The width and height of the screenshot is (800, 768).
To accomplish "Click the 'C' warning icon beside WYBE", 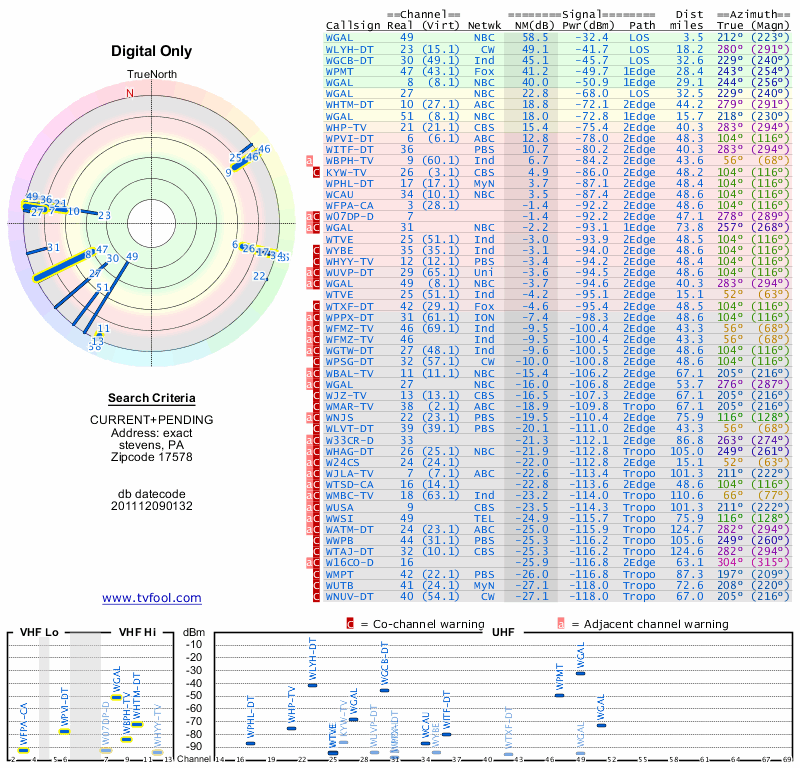I will pos(316,251).
